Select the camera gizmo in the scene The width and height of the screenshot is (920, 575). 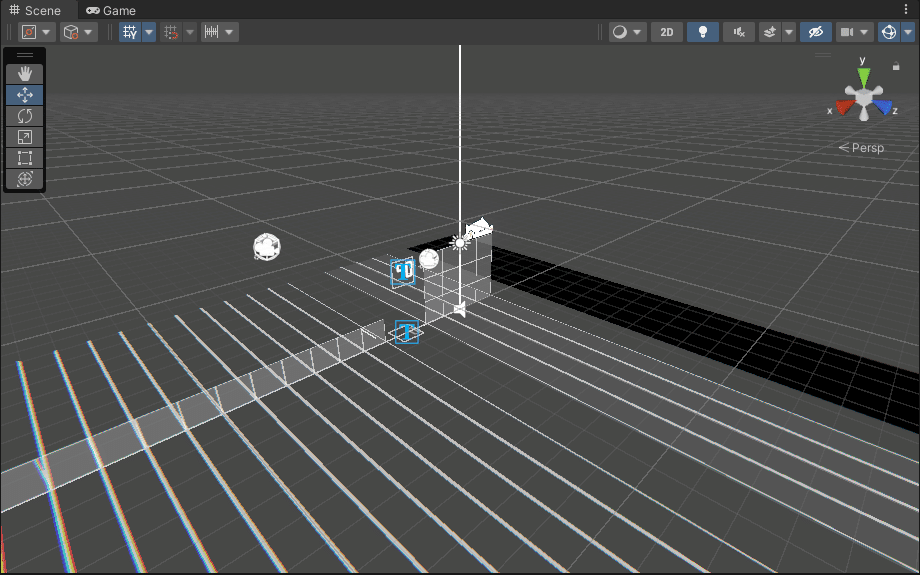coord(479,228)
